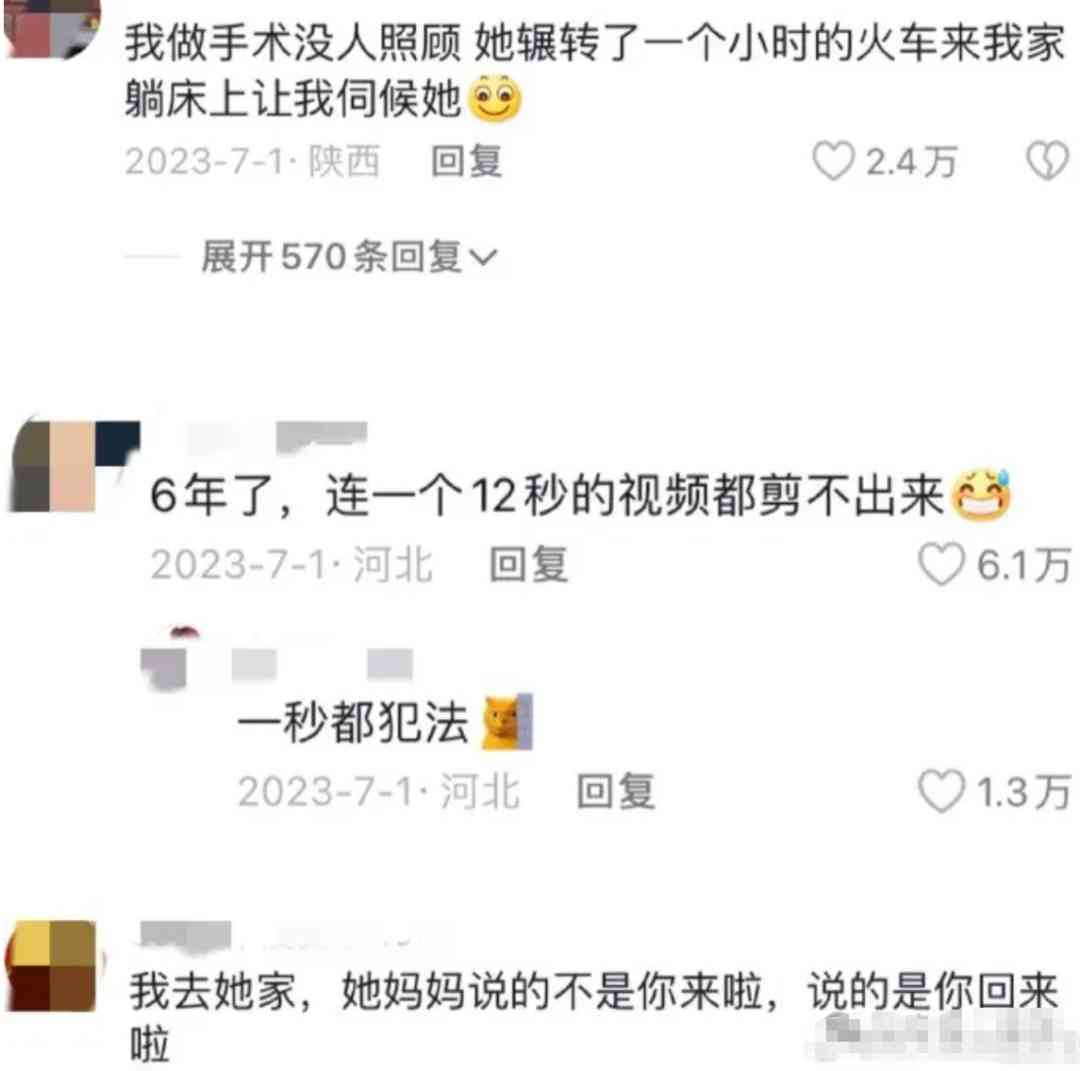
Task: Tap the username above the 6年了 comment
Action: click(277, 437)
